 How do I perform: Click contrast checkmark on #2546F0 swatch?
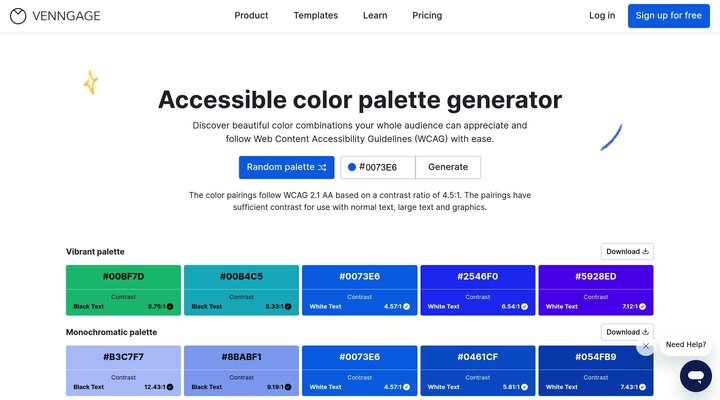point(524,306)
